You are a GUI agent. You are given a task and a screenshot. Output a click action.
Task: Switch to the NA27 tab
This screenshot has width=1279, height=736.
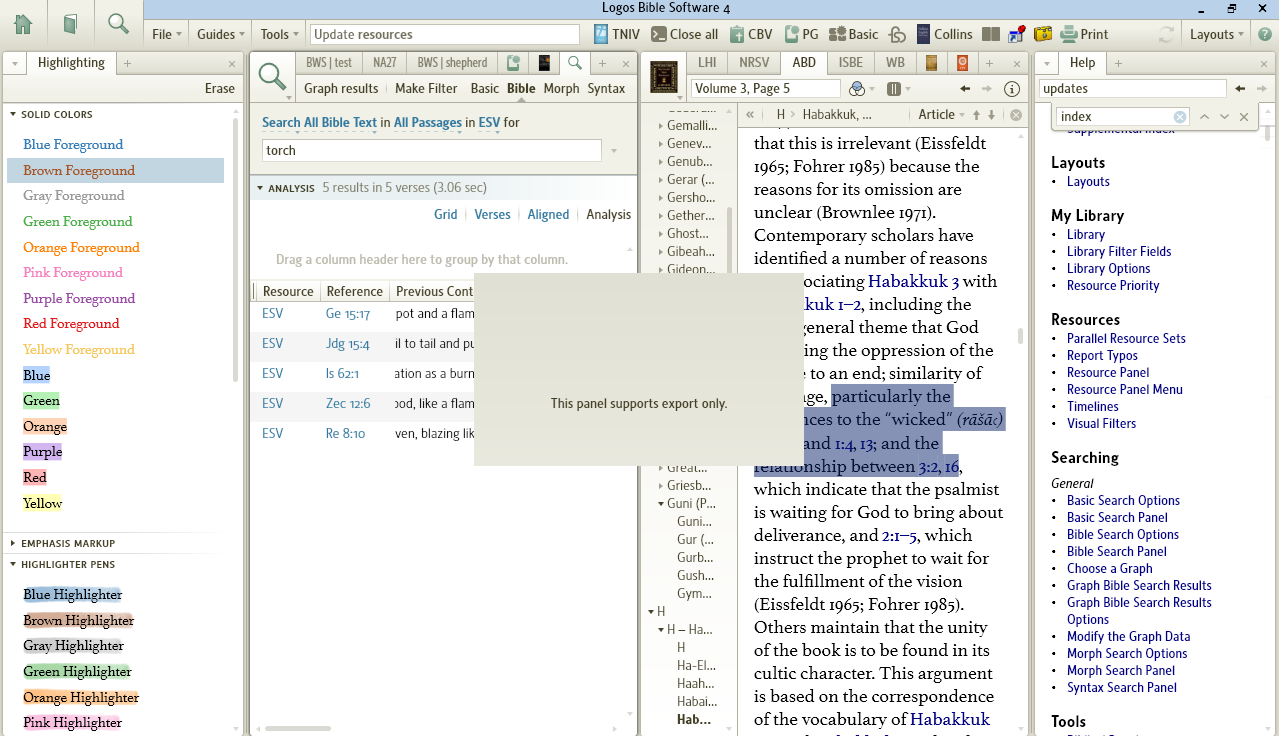coord(385,62)
